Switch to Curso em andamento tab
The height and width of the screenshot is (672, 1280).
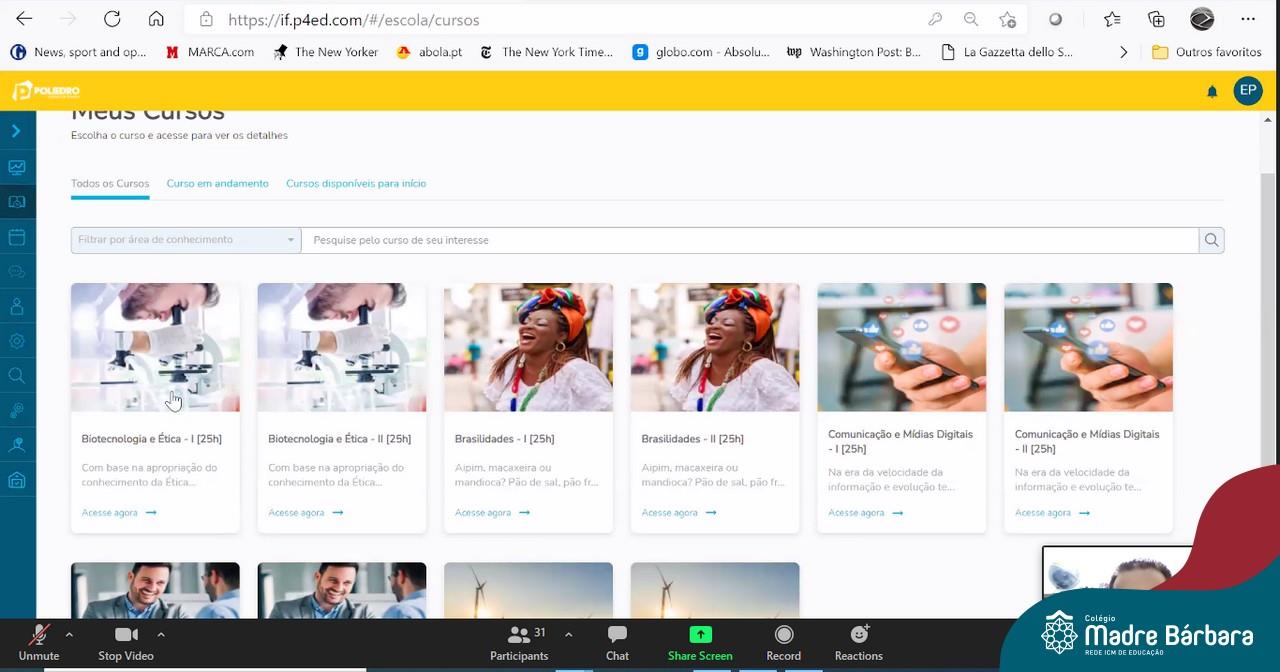[217, 184]
